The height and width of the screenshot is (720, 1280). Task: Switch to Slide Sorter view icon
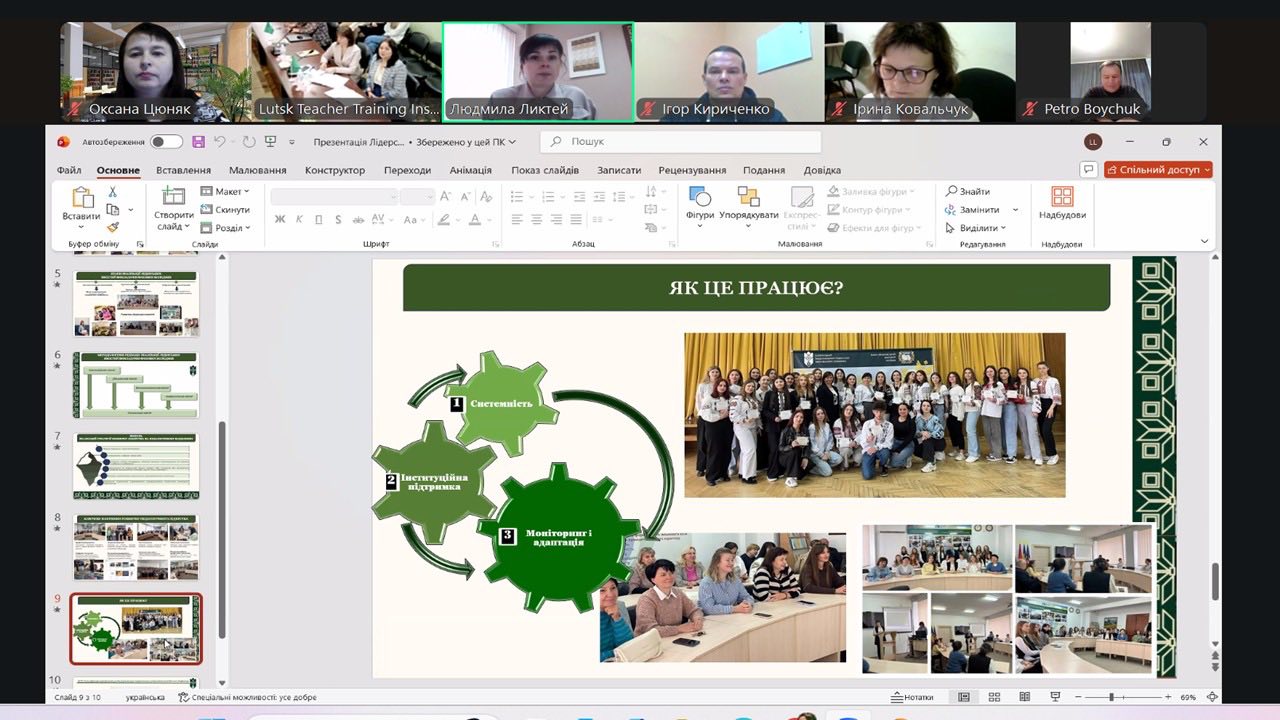coord(994,697)
